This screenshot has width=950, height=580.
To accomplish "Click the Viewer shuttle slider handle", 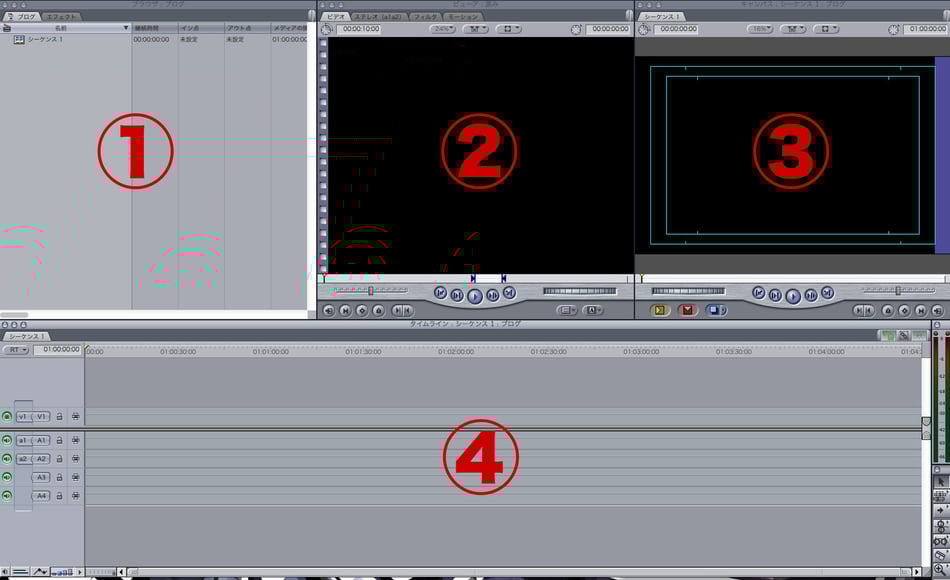I will pyautogui.click(x=371, y=291).
